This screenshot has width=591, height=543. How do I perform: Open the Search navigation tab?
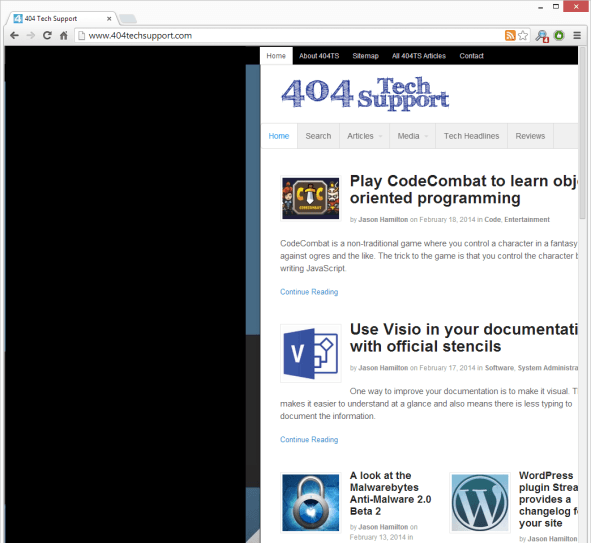(x=318, y=136)
